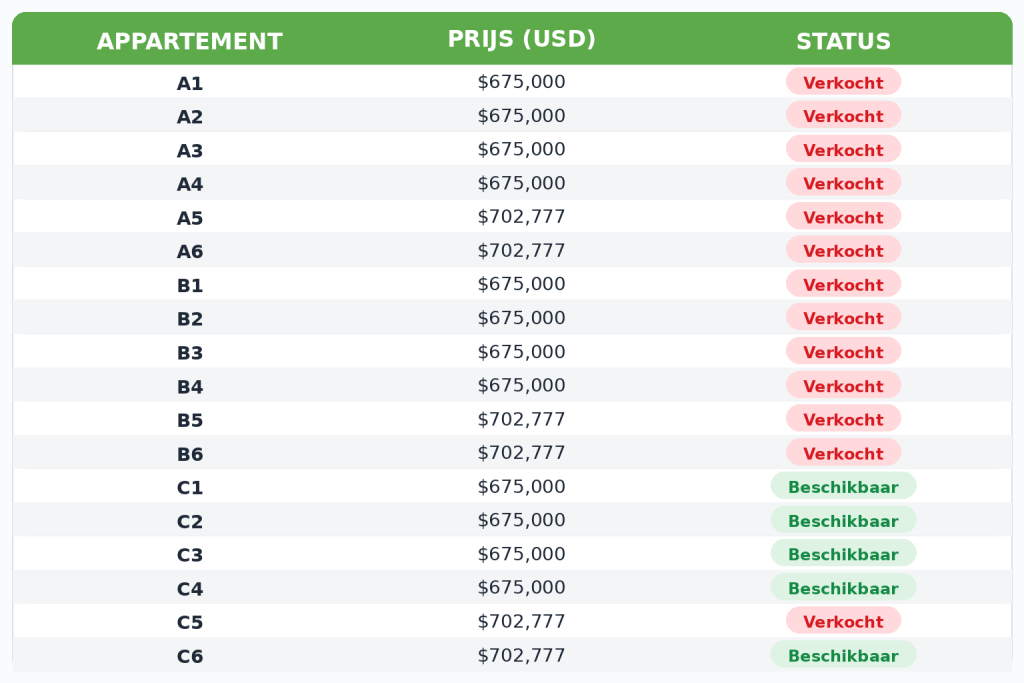Click the price of apartment C2
This screenshot has width=1024, height=683.
[521, 520]
